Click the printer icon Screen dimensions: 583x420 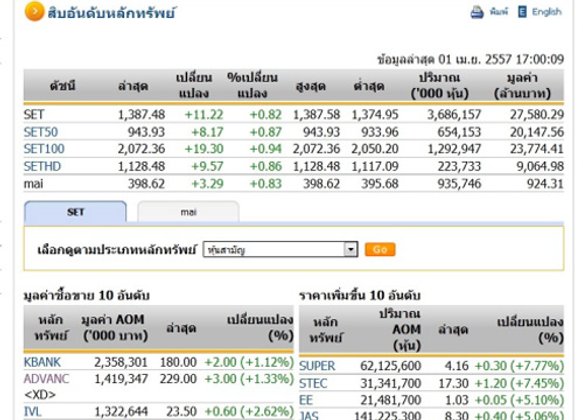pyautogui.click(x=477, y=12)
